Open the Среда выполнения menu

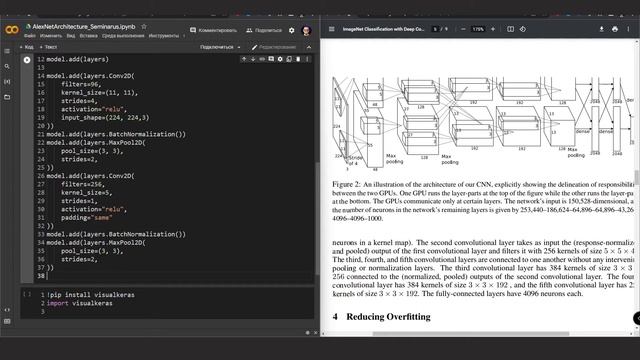tap(123, 36)
